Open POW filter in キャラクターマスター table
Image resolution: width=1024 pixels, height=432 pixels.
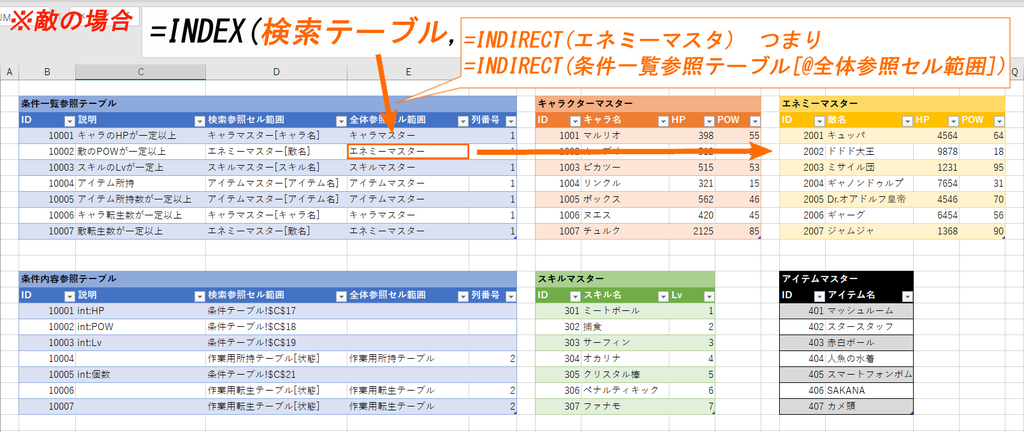click(755, 120)
